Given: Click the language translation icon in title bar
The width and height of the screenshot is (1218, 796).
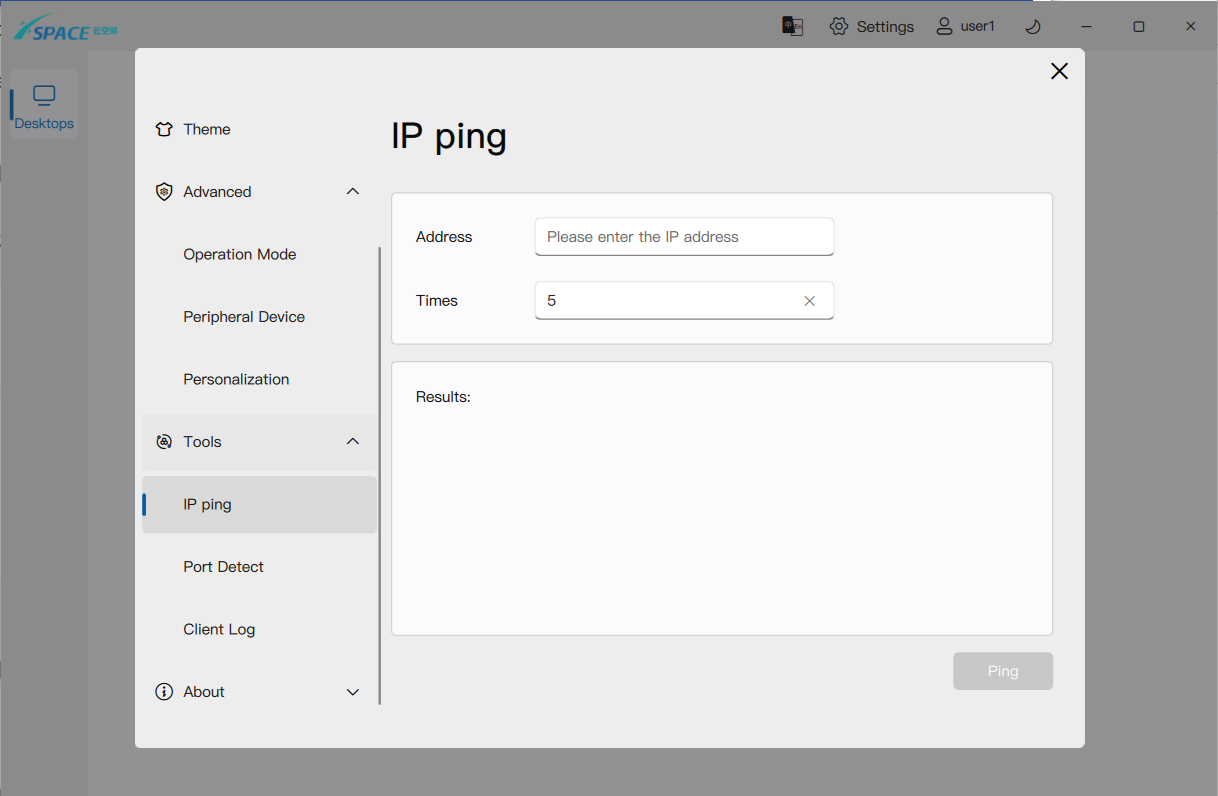Looking at the screenshot, I should click(x=792, y=26).
